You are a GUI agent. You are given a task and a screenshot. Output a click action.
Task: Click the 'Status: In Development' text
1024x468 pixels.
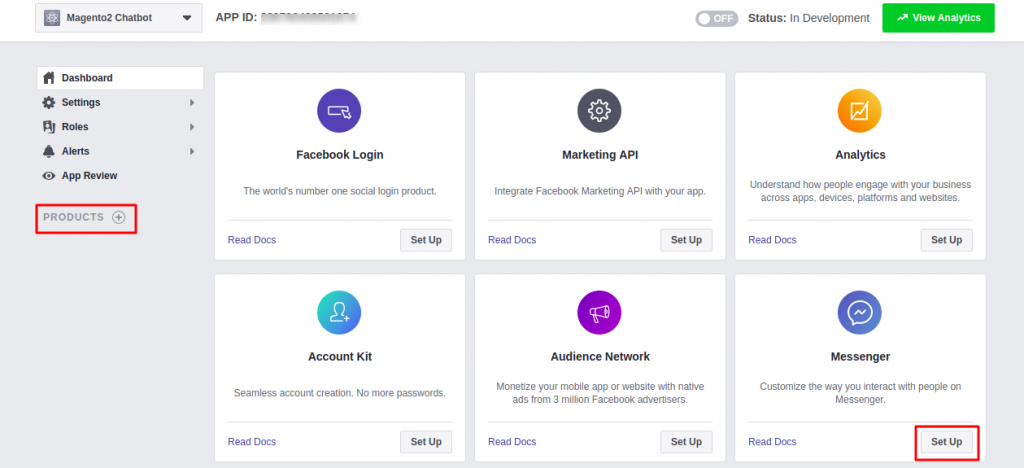pos(808,18)
